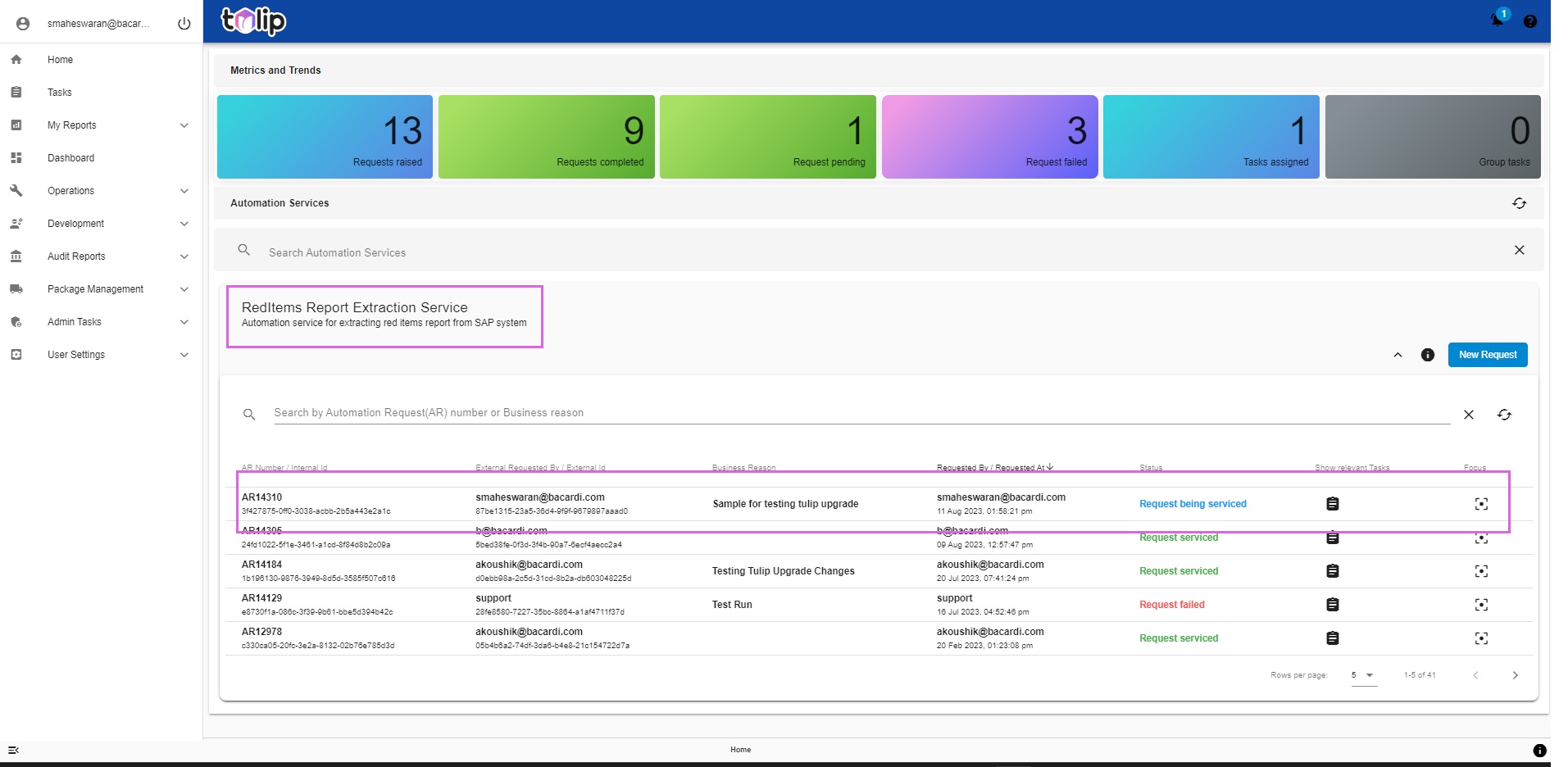
Task: Click the Request being serviced status
Action: [1193, 504]
